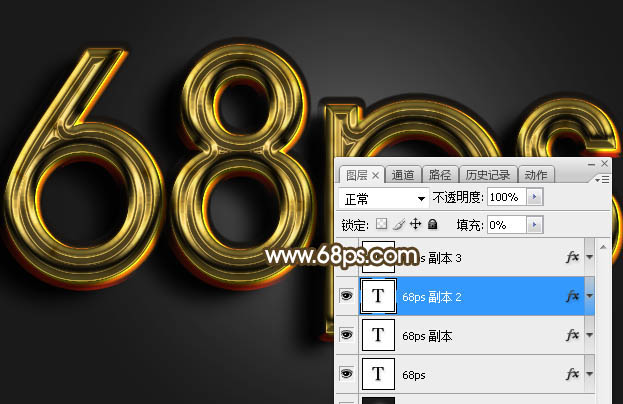Select the bottom 68ps text layer name
This screenshot has height=404, width=623.
pyautogui.click(x=414, y=375)
